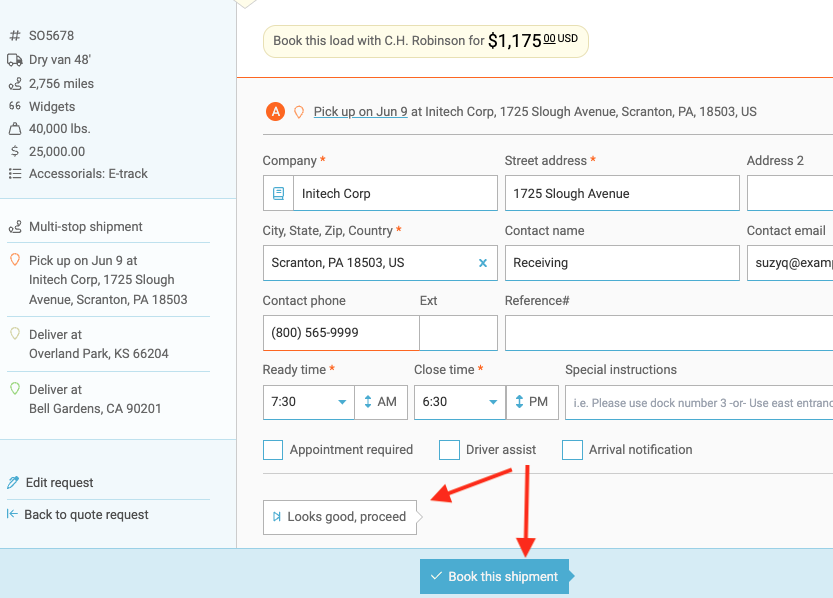This screenshot has height=598, width=833.
Task: Toggle the AM selector for Ready time
Action: click(380, 402)
